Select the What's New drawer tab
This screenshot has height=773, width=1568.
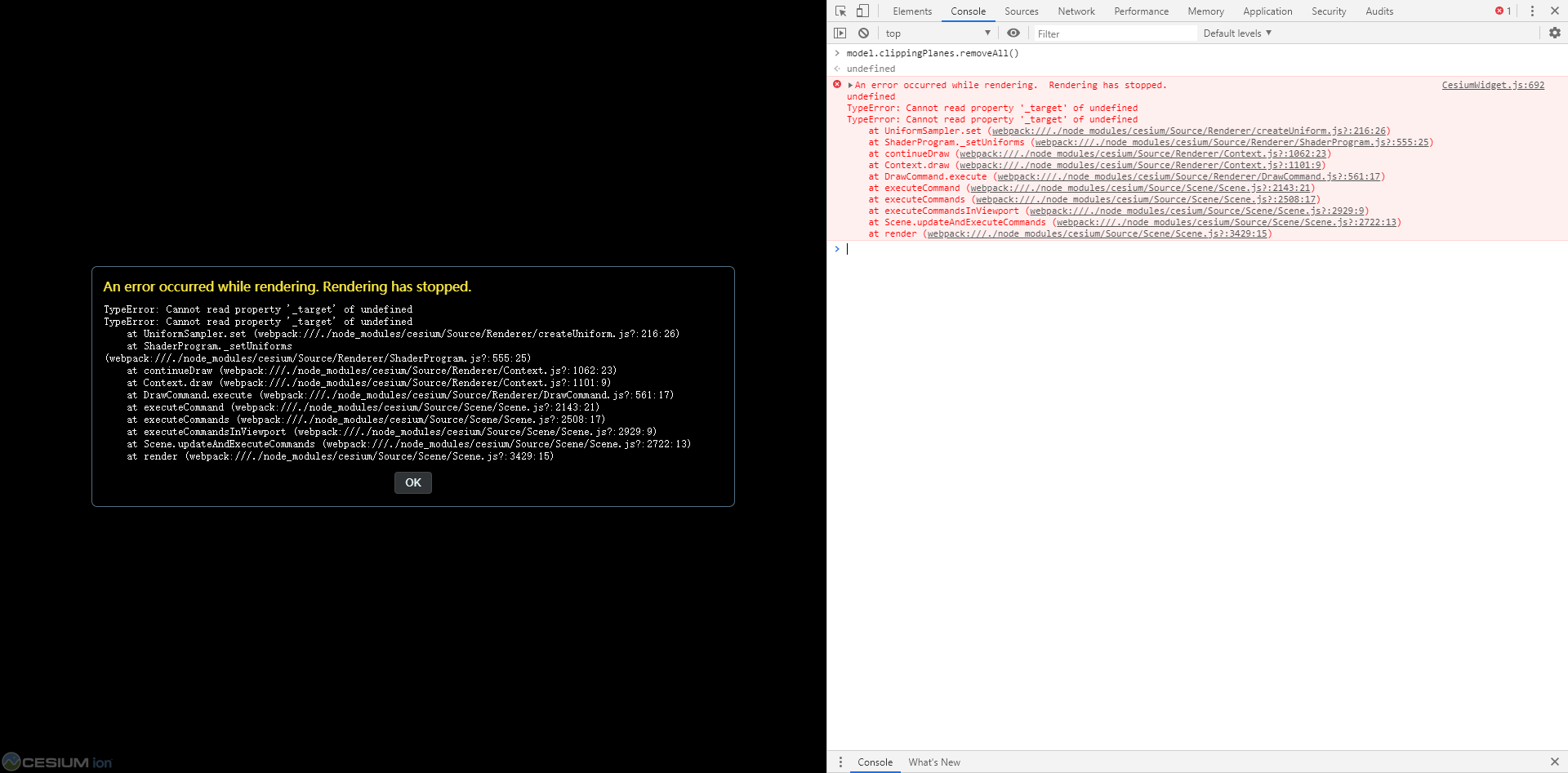(x=934, y=762)
